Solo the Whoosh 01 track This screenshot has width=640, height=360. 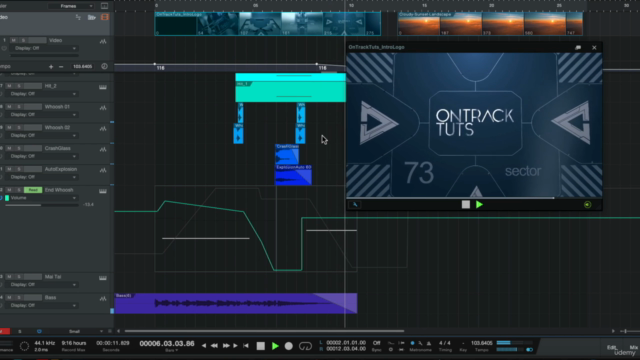(x=19, y=107)
